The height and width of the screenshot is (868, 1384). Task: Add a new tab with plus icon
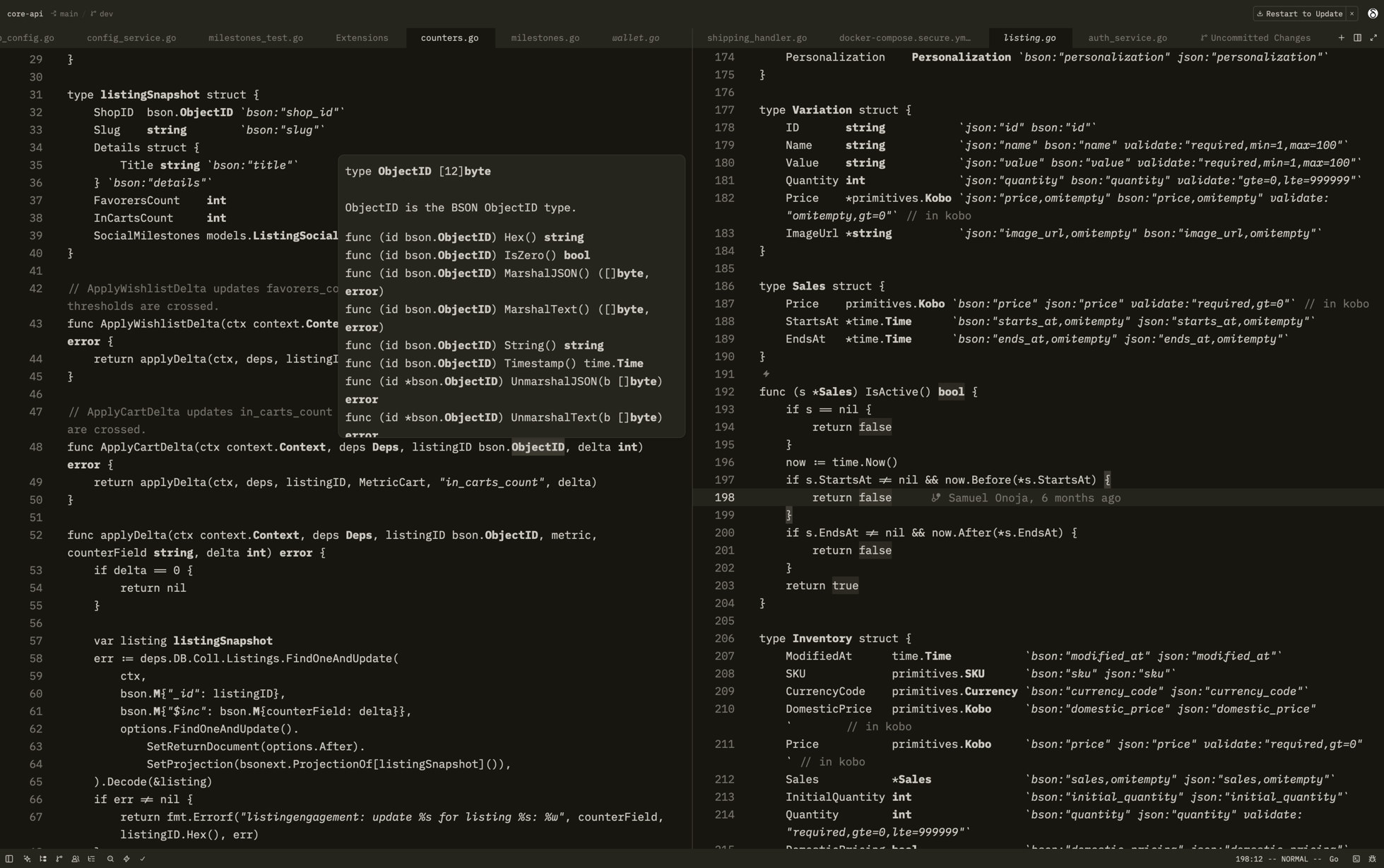click(1341, 37)
